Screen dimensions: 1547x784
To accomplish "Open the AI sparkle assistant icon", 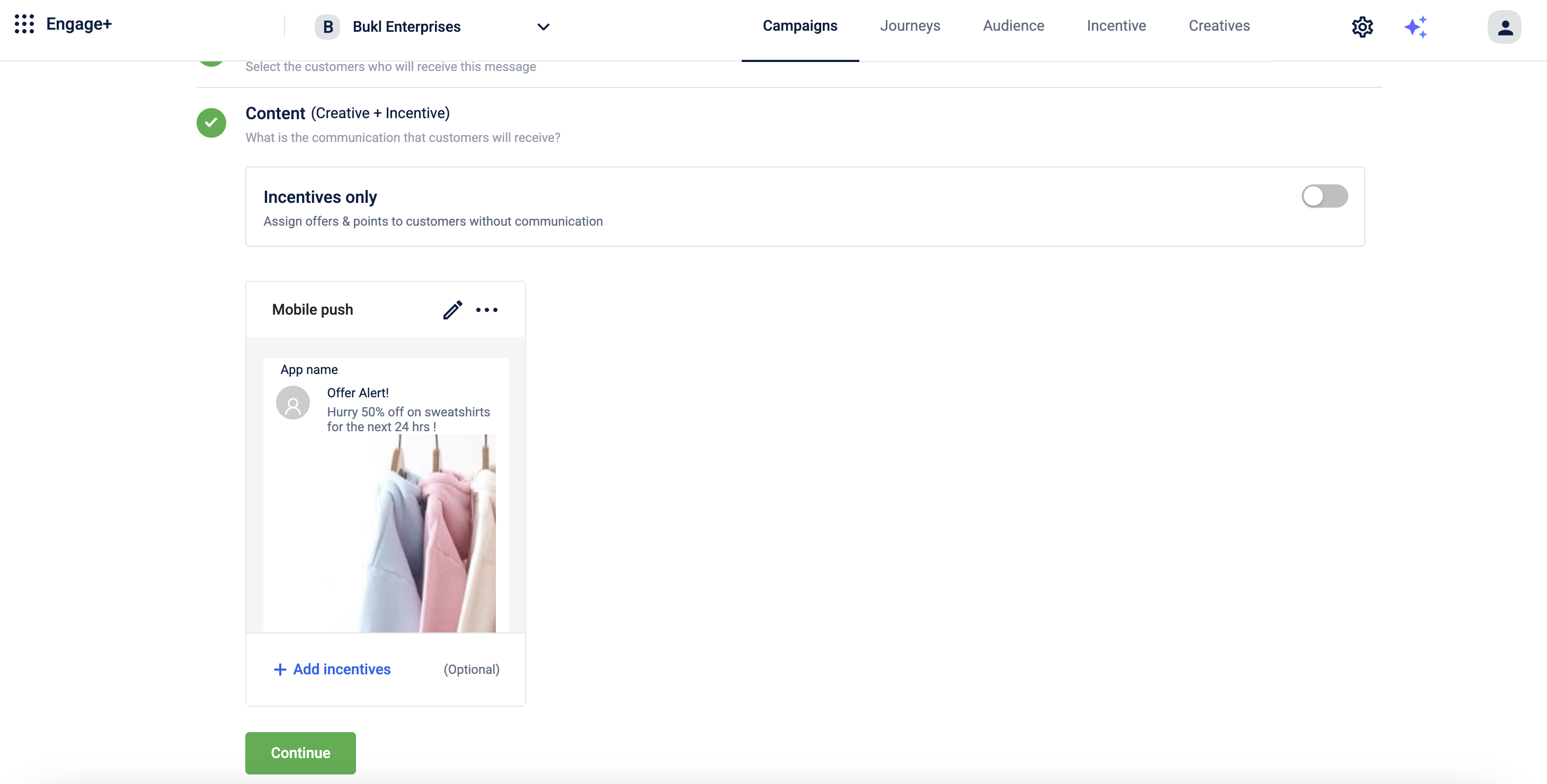I will 1416,27.
